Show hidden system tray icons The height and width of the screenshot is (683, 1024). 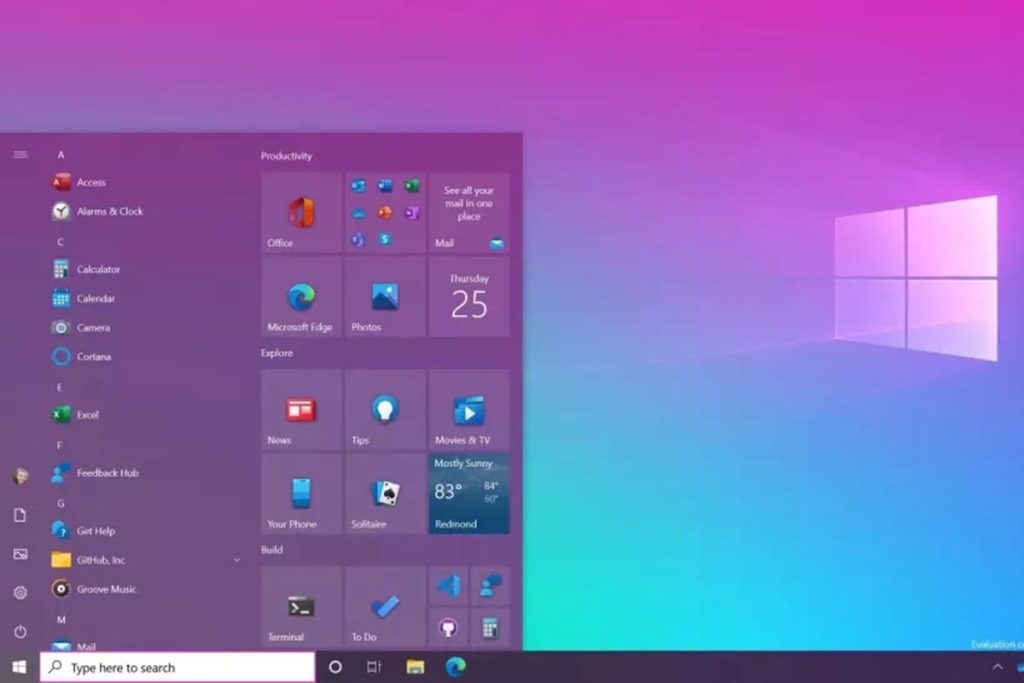pyautogui.click(x=997, y=667)
